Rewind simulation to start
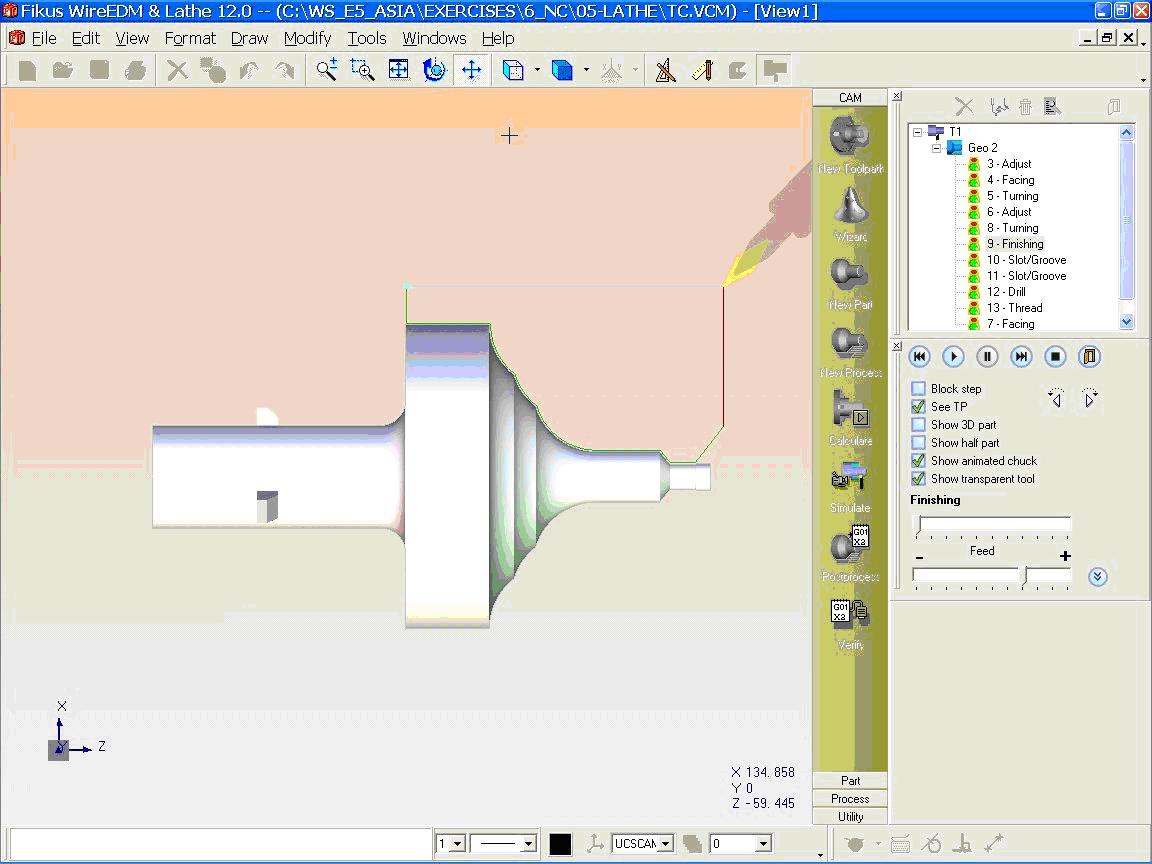The width and height of the screenshot is (1152, 864). pyautogui.click(x=919, y=356)
